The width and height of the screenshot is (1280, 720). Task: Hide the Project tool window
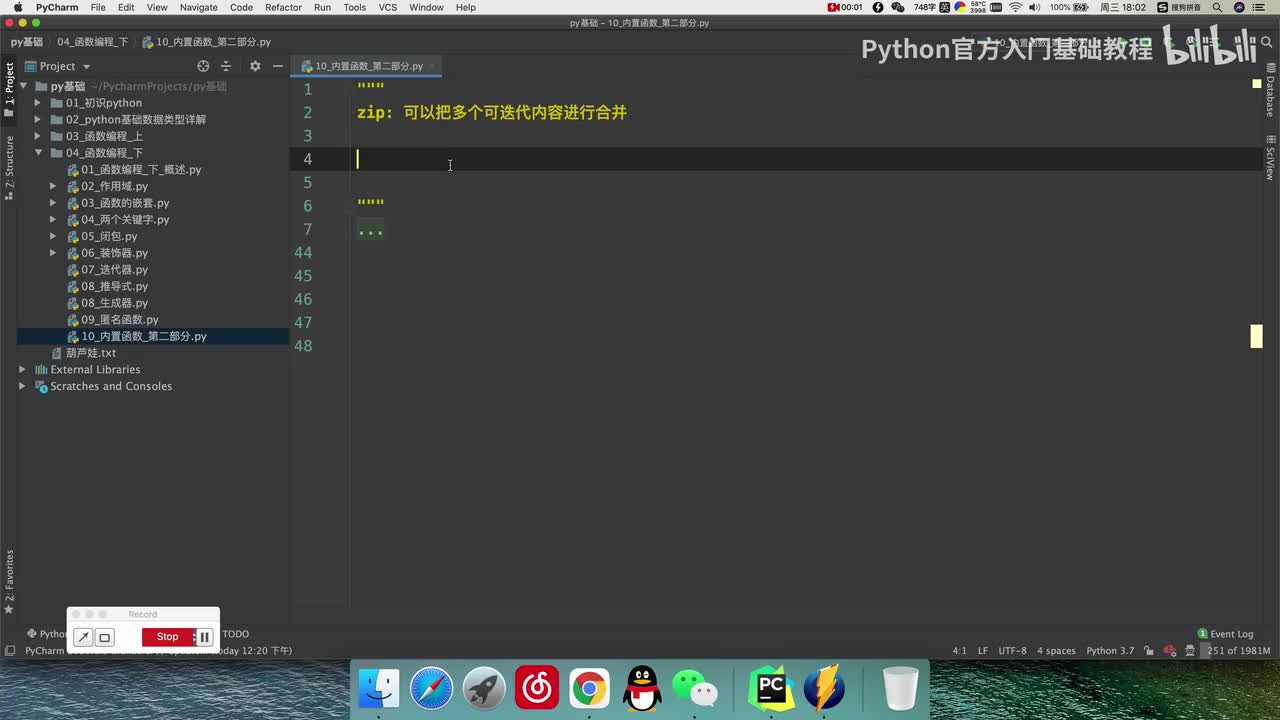tap(278, 66)
